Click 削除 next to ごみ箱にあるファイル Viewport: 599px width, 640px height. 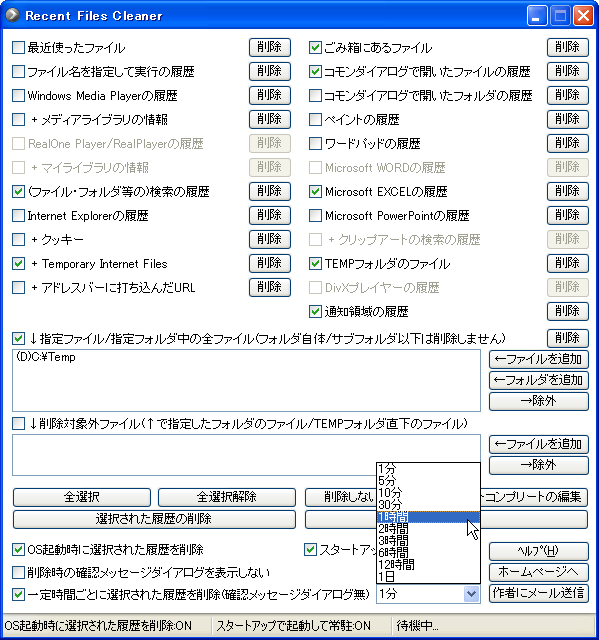(x=568, y=47)
